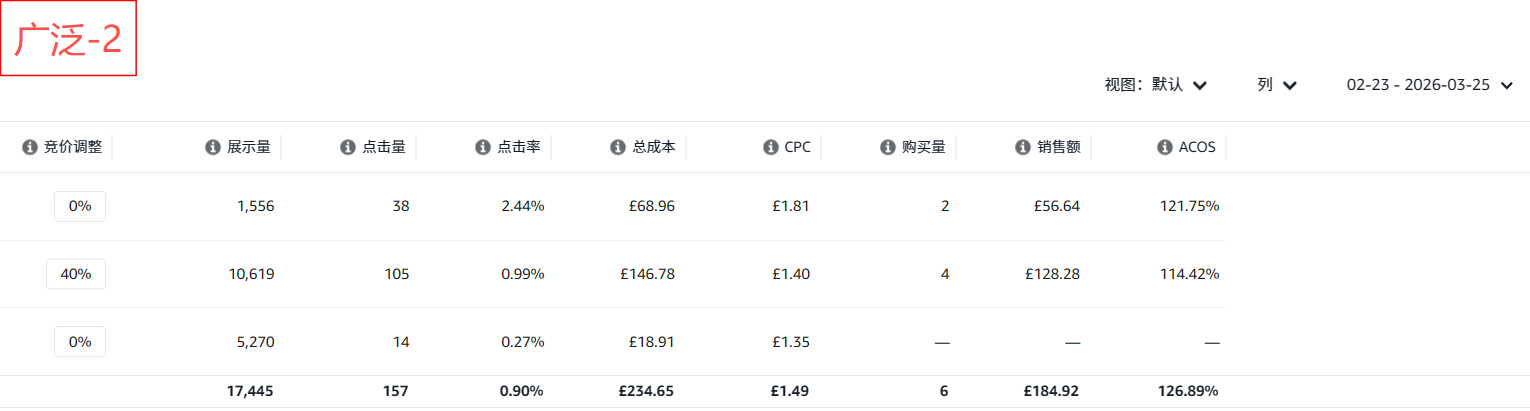Click info icon beside 竞价调整 header
Viewport: 1530px width, 411px height.
pyautogui.click(x=30, y=147)
